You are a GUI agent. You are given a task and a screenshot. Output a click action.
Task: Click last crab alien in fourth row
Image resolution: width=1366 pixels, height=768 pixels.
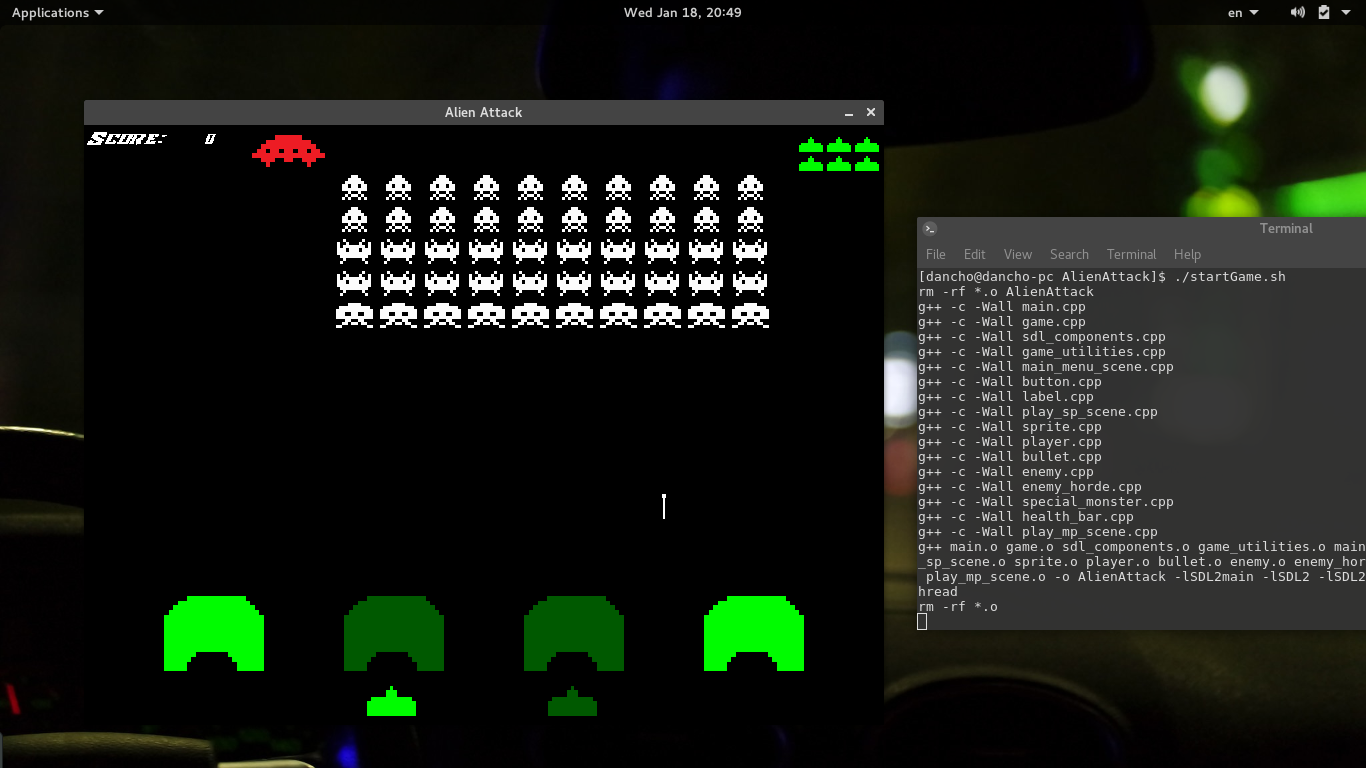coord(750,283)
